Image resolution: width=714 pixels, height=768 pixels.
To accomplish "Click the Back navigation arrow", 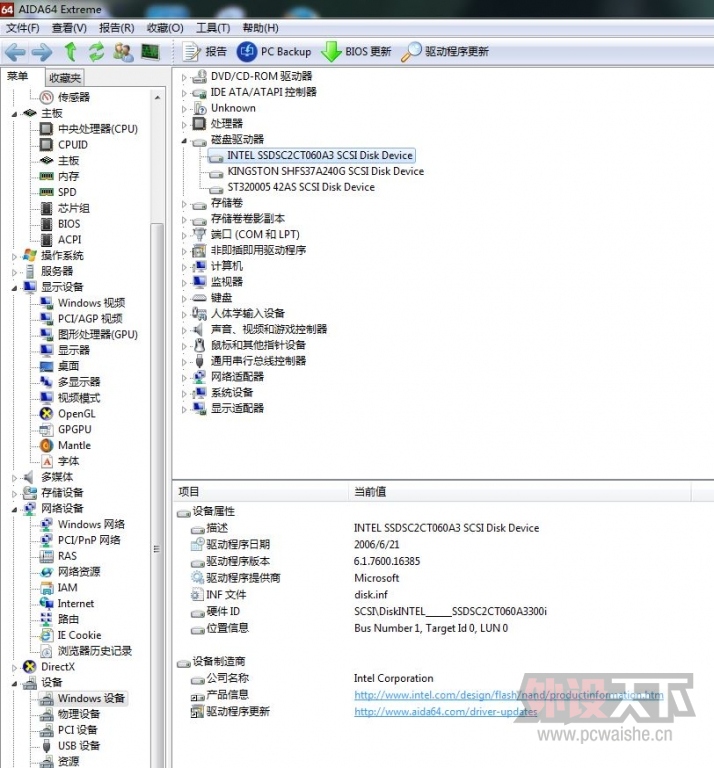I will pos(15,51).
